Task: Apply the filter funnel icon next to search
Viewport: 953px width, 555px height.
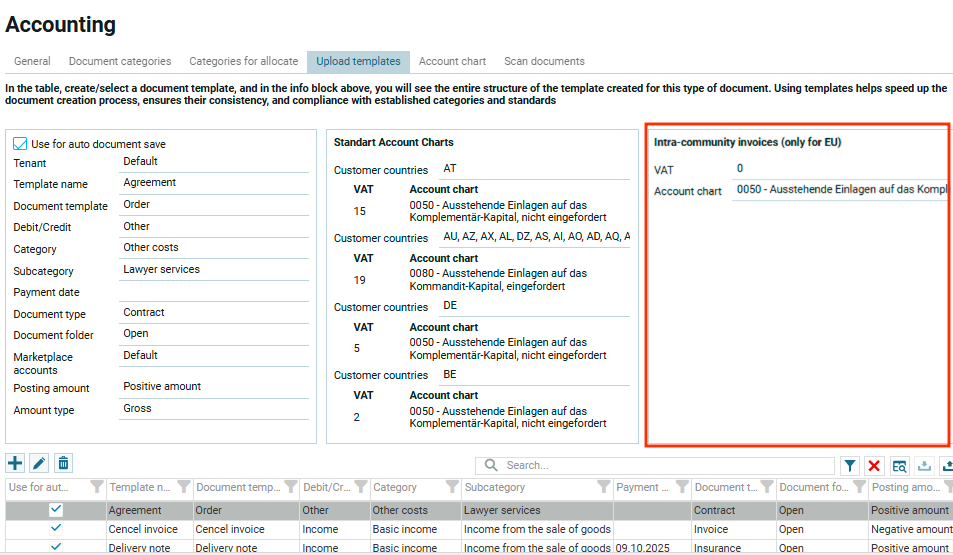Action: click(849, 465)
